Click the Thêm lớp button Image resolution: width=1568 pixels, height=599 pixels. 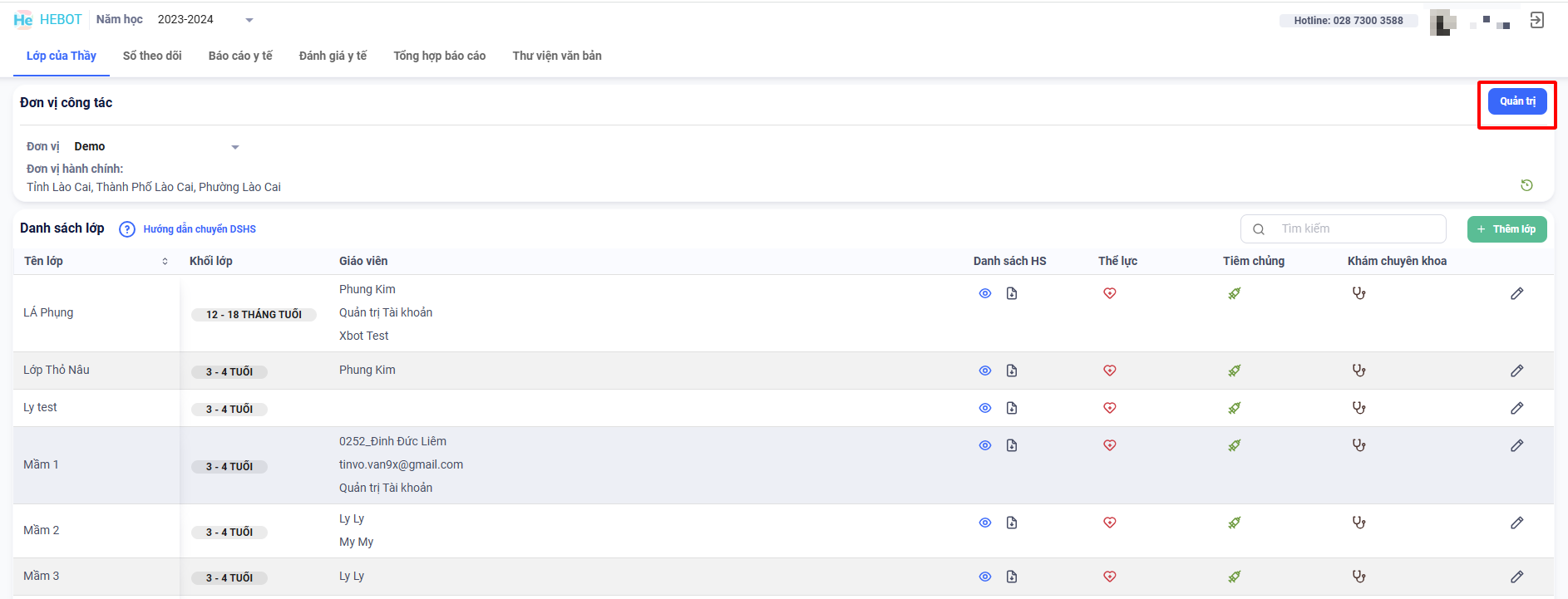click(x=1506, y=229)
